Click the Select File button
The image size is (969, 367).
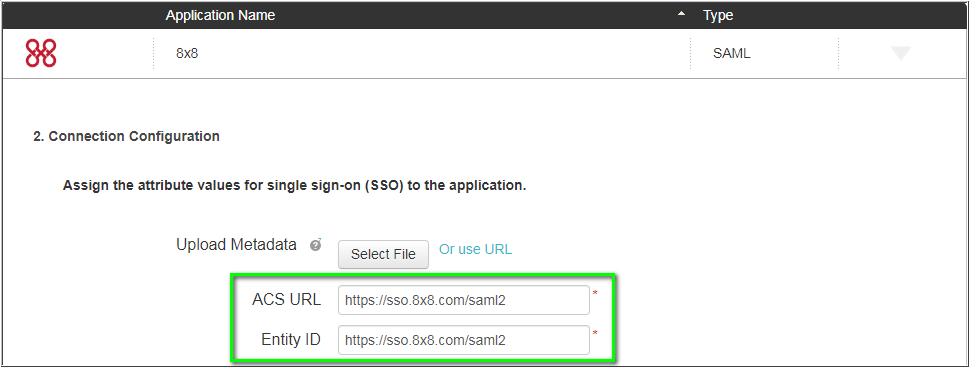tap(383, 255)
